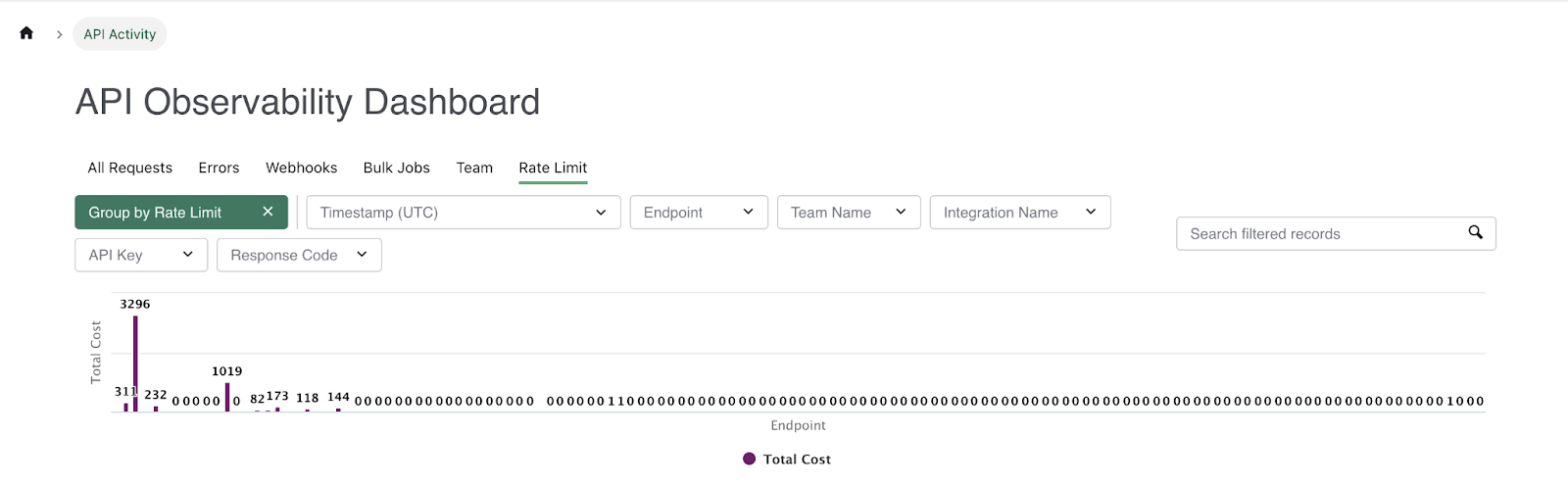Expand the Integration Name filter
The height and width of the screenshot is (485, 1568).
point(1019,213)
